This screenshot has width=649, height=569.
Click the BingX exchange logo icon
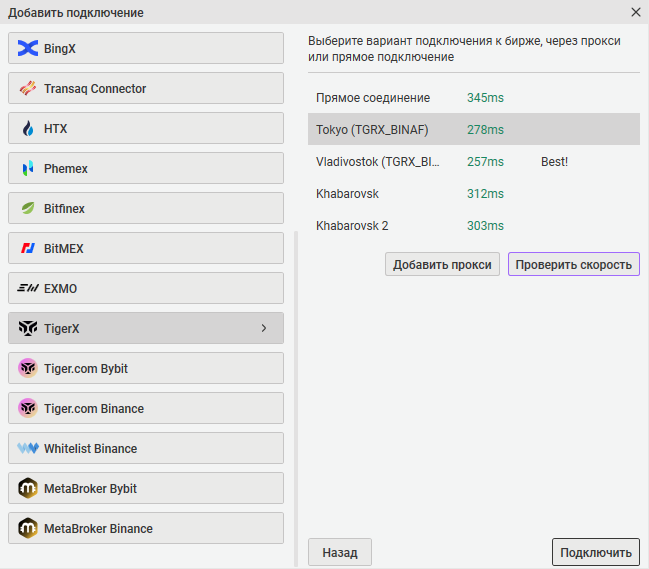(x=28, y=48)
